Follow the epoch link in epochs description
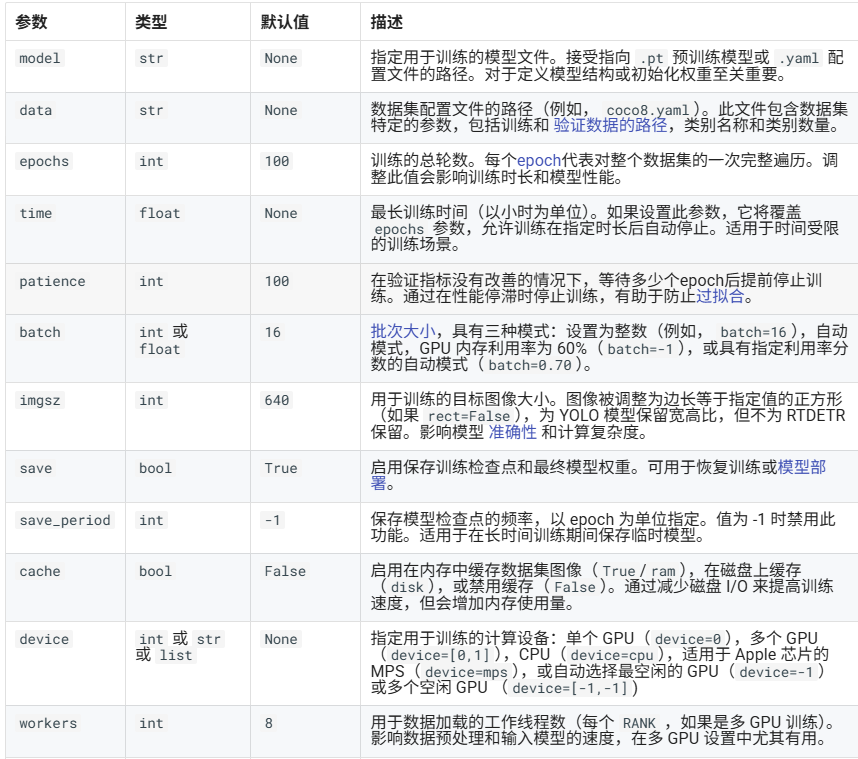 pos(539,160)
